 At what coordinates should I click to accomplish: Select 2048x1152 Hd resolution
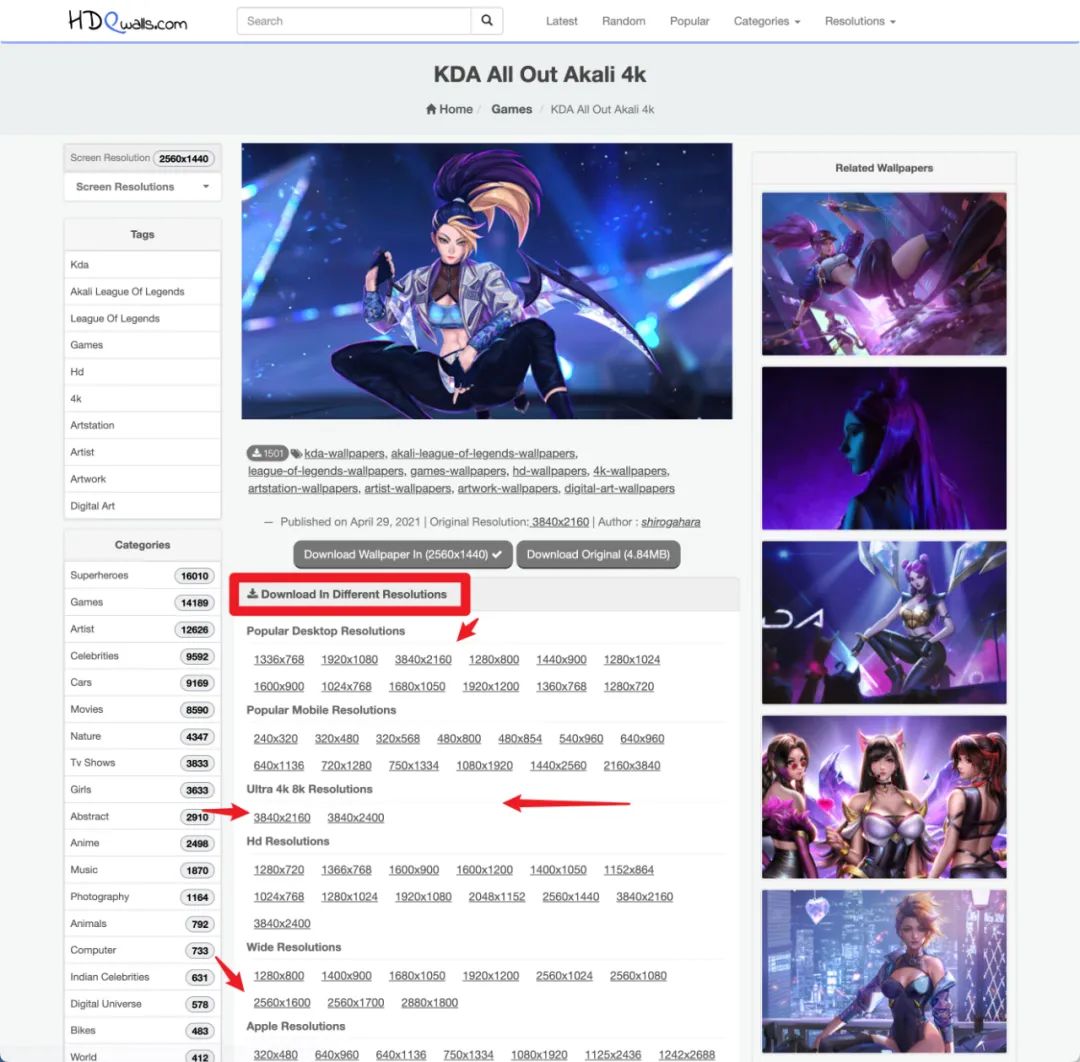coord(497,897)
